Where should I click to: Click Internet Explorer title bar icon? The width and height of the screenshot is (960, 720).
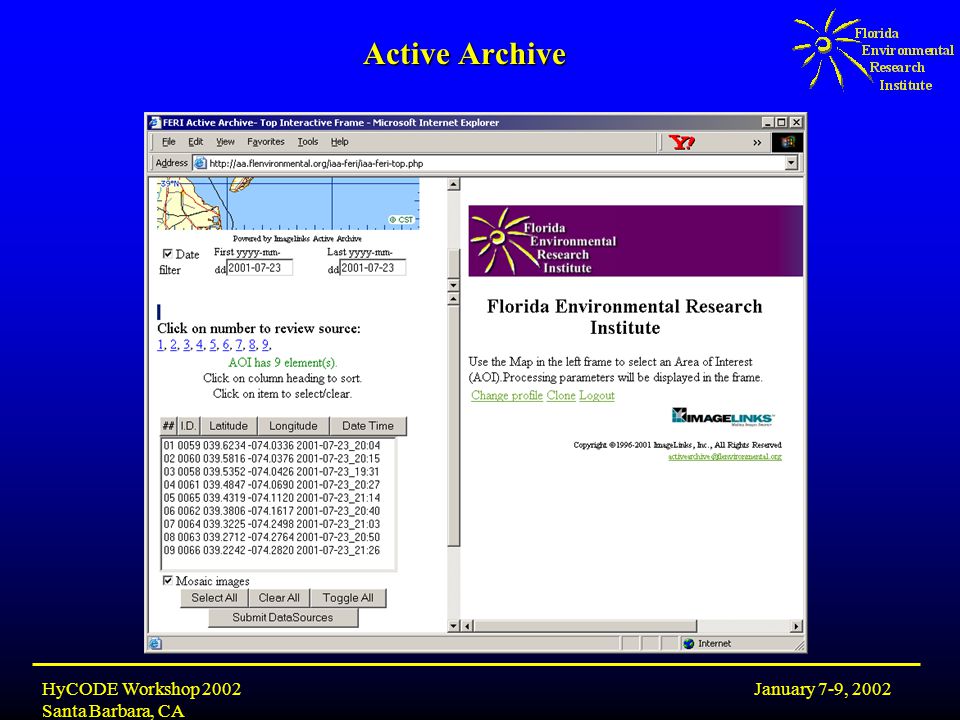(155, 122)
